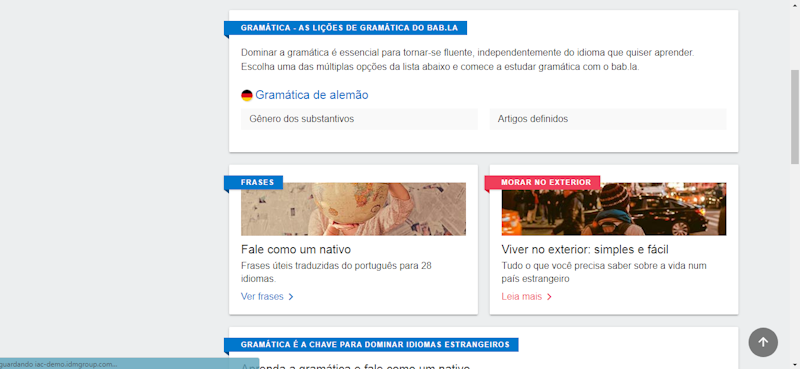The height and width of the screenshot is (369, 800).
Task: Open the street photo in Morar no exterior card
Action: click(x=614, y=209)
